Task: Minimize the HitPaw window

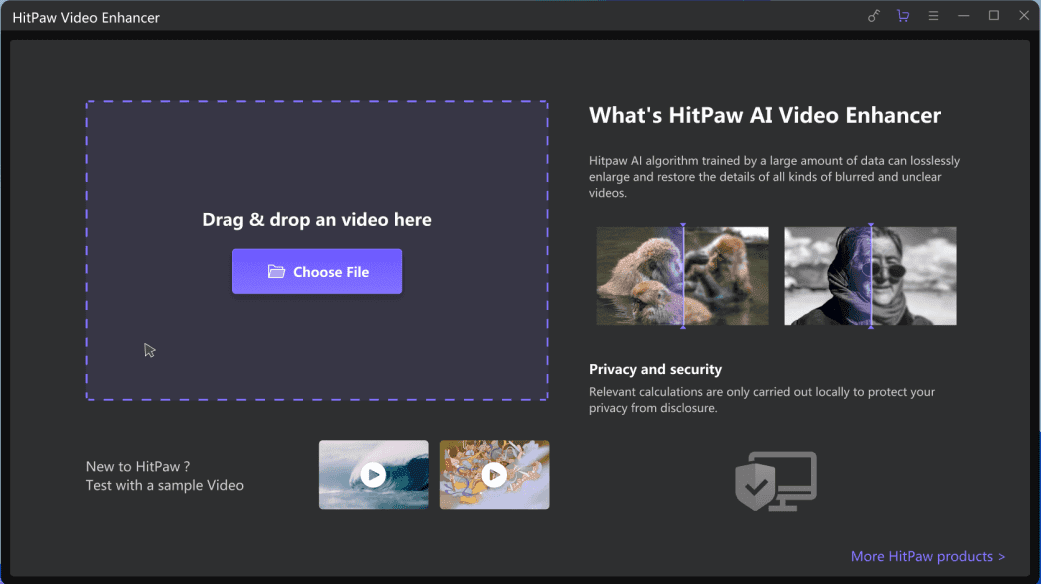Action: [x=963, y=16]
